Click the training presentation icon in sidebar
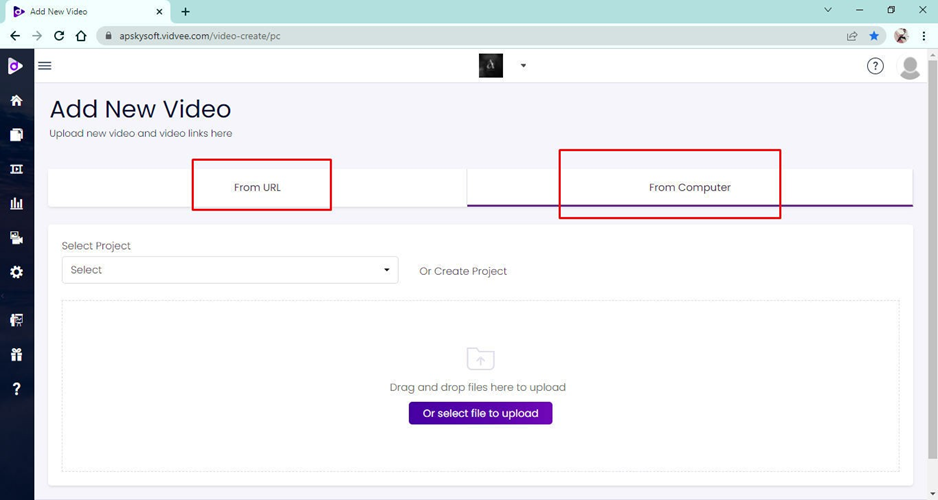 pyautogui.click(x=16, y=320)
